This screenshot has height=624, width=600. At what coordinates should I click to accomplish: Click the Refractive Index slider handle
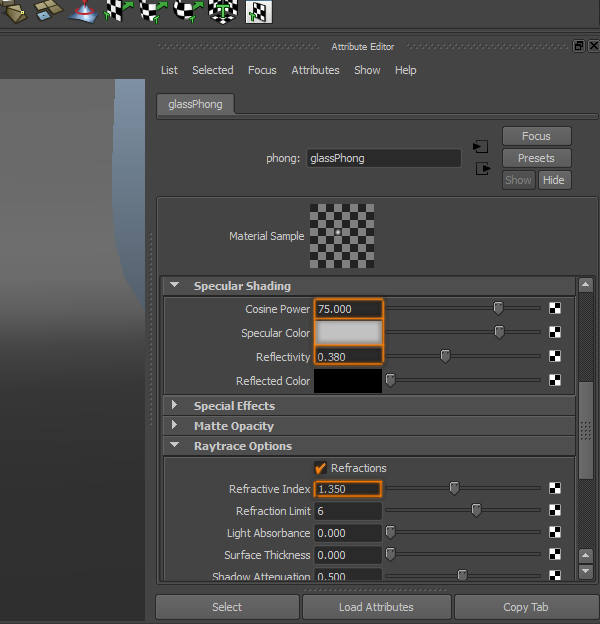(454, 488)
